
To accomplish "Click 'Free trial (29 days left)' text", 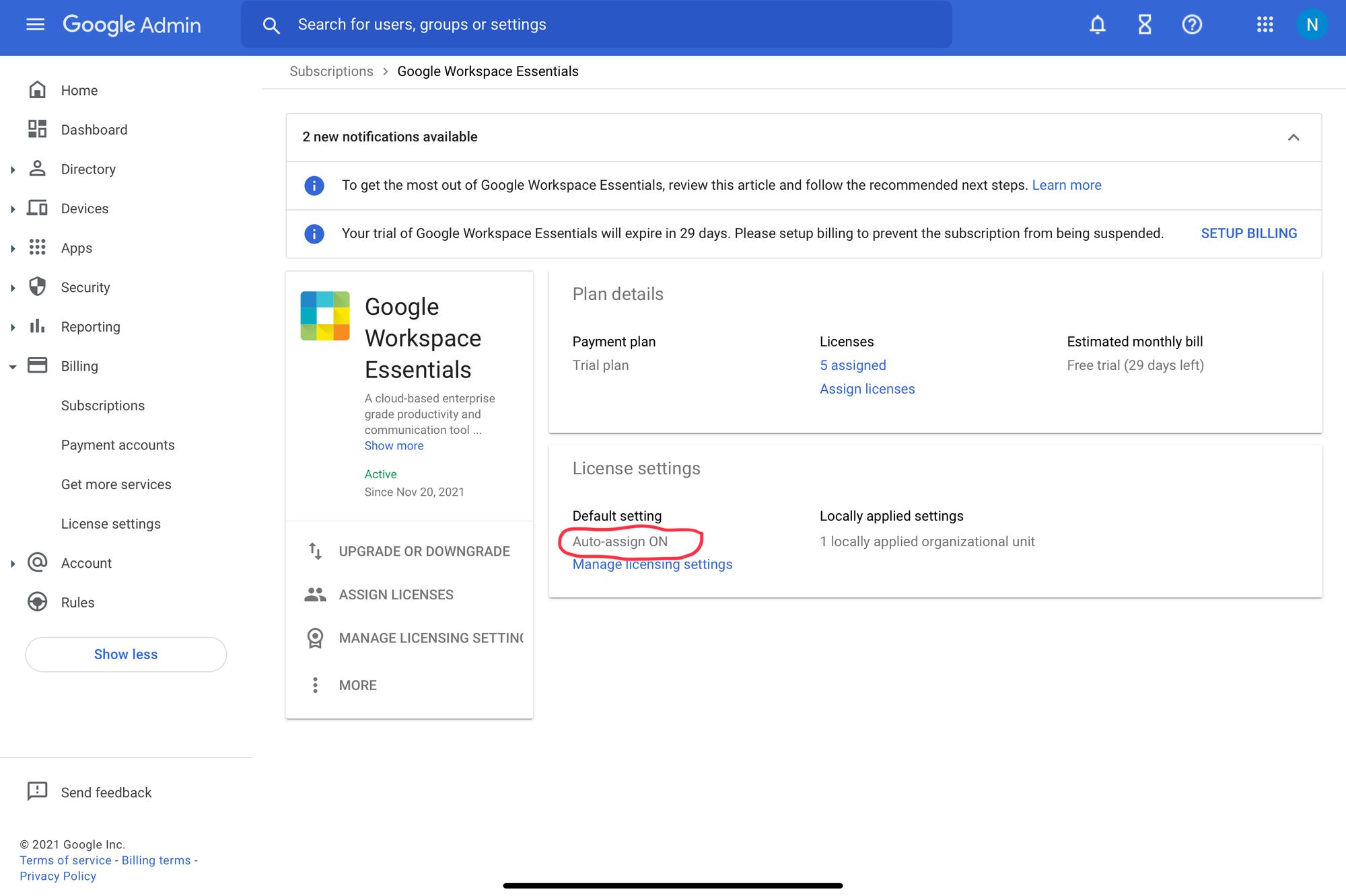I will point(1135,365).
